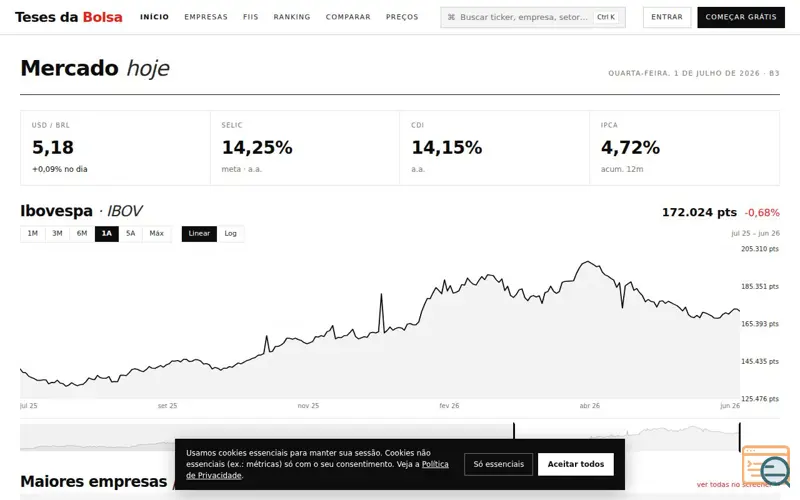800x500 pixels.
Task: Click Aceitar todos cookie button
Action: (576, 464)
